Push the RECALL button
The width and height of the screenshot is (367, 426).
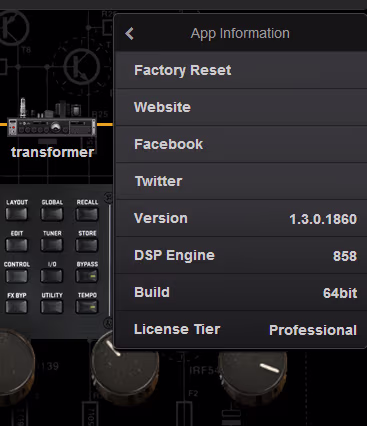(x=87, y=214)
